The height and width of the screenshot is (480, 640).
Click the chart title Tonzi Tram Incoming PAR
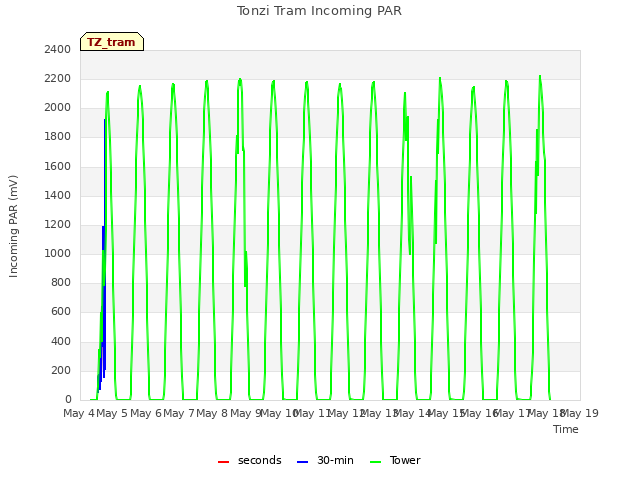(x=319, y=11)
